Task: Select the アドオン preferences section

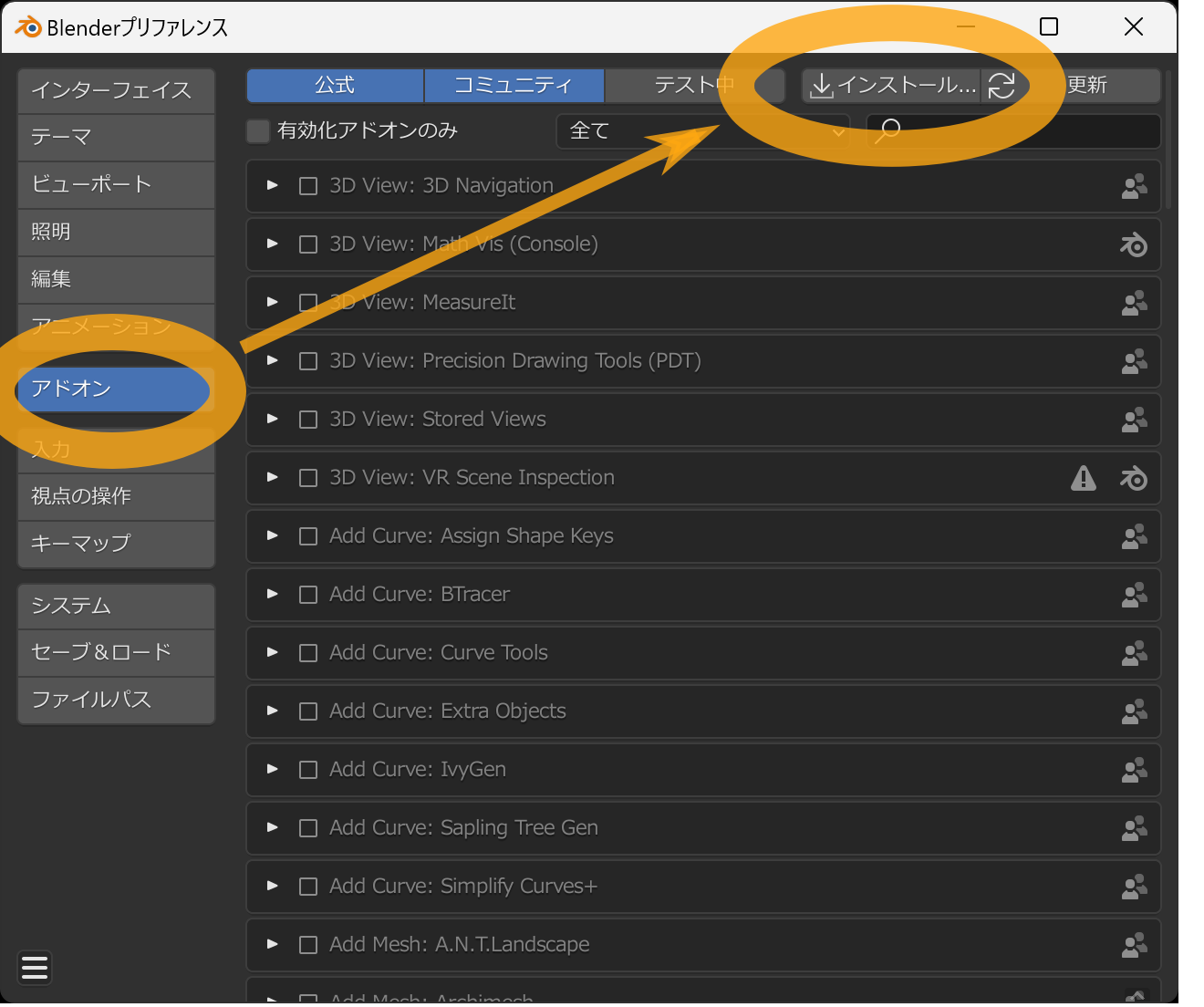Action: tap(116, 389)
